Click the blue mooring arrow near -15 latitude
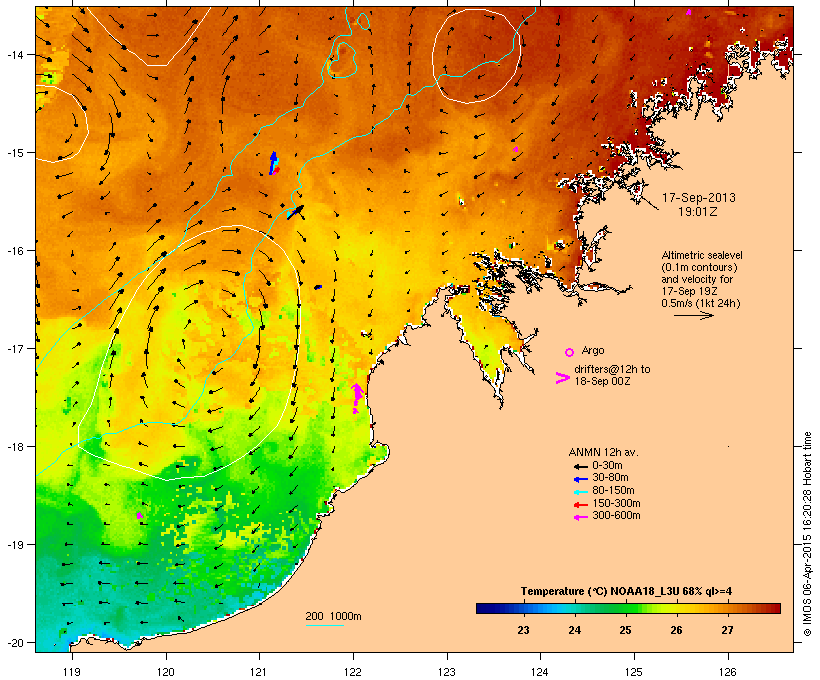Screen dimensions: 820x680 coord(272,163)
